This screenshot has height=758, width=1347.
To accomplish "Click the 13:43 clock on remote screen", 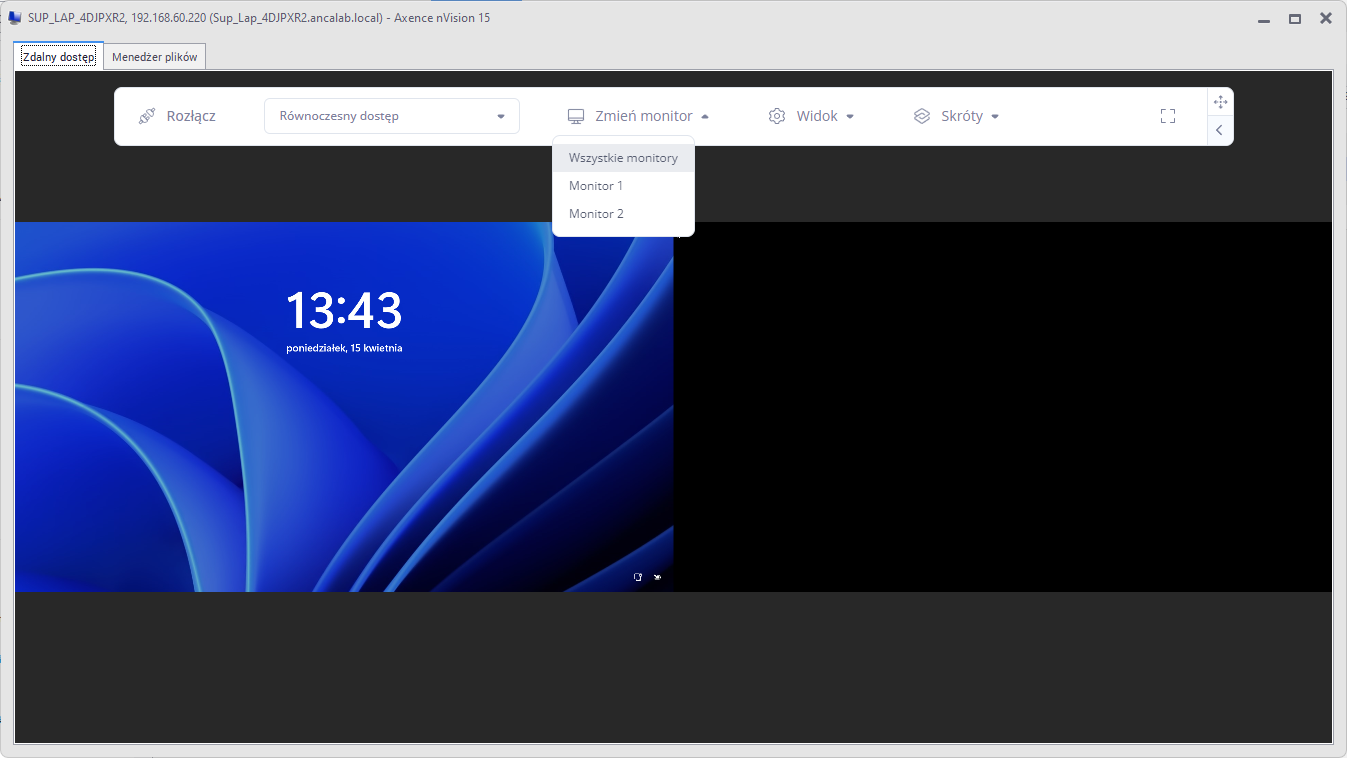I will click(x=344, y=311).
